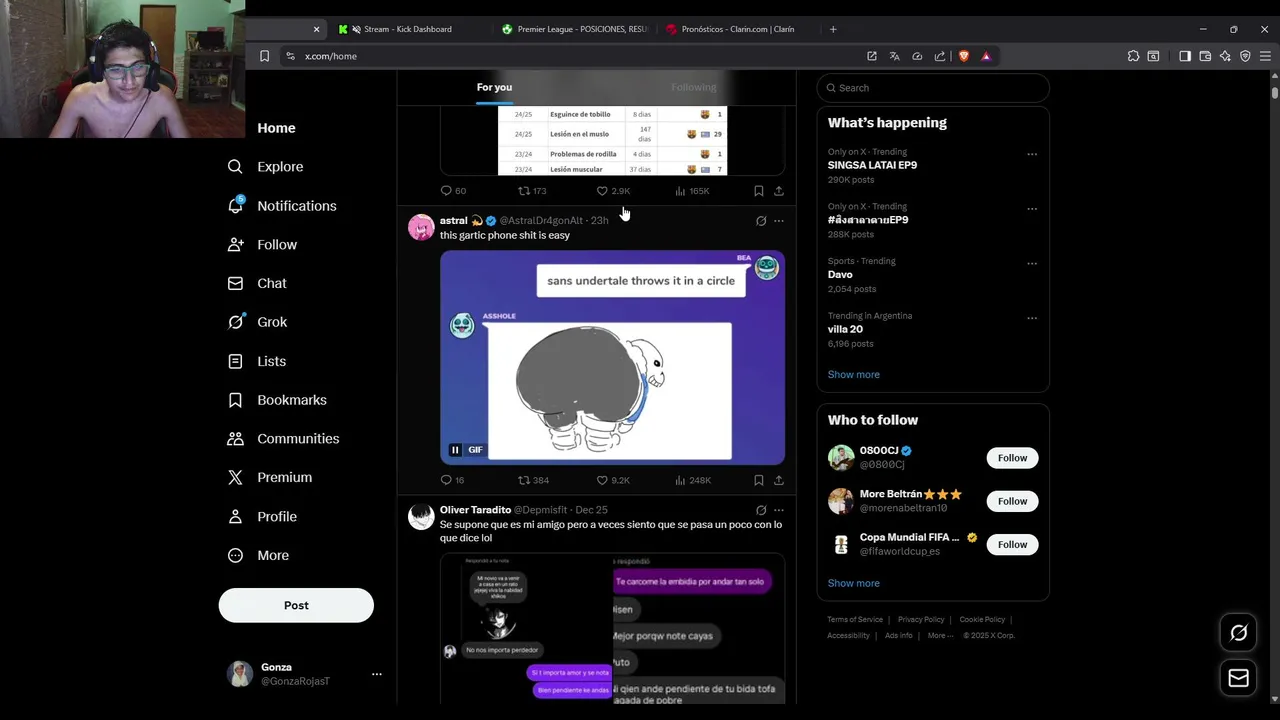Toggle browser sidebar panel icon
This screenshot has width=1280, height=720.
pyautogui.click(x=1185, y=56)
